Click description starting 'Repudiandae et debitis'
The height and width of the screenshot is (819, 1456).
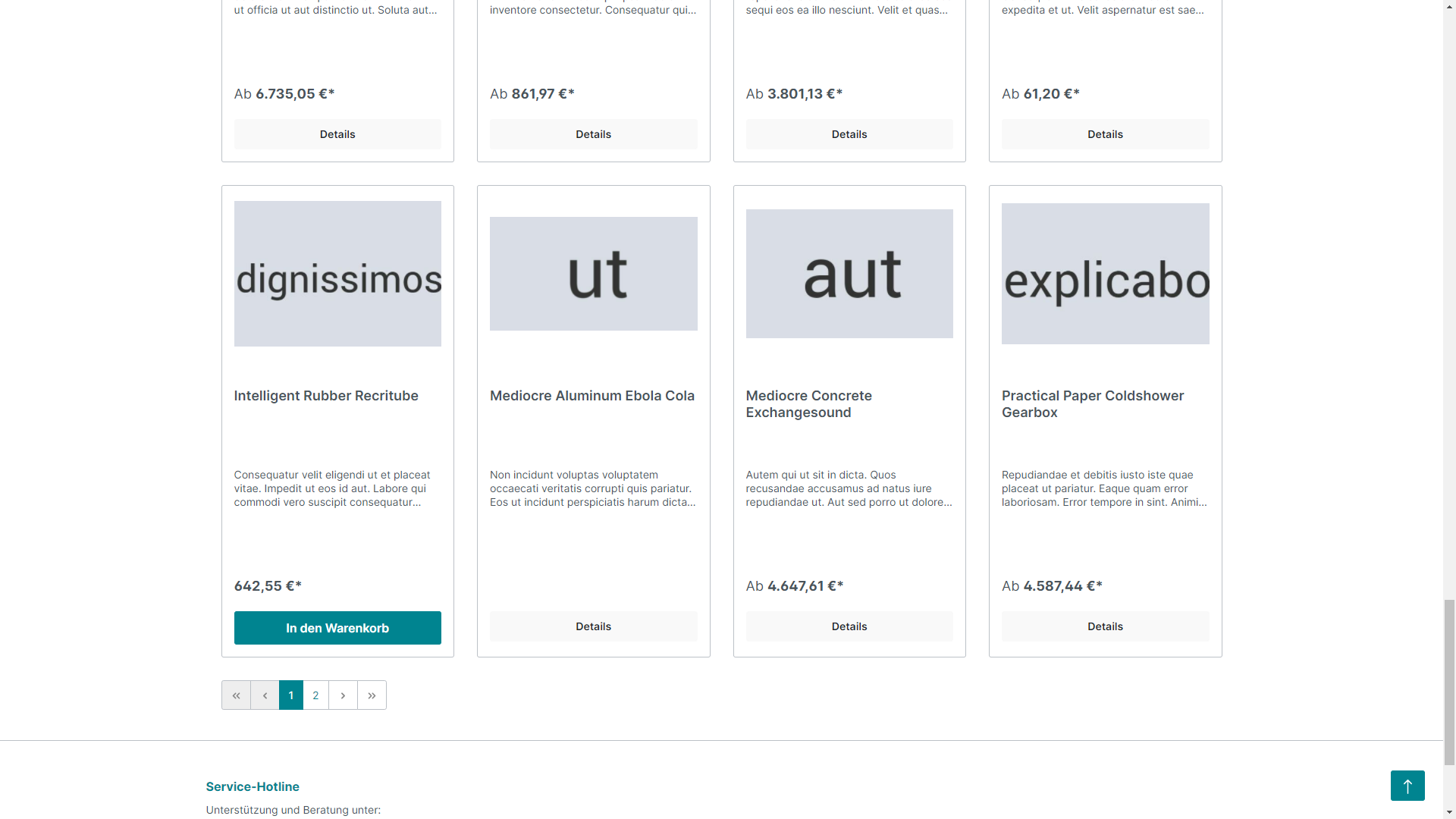click(1104, 488)
